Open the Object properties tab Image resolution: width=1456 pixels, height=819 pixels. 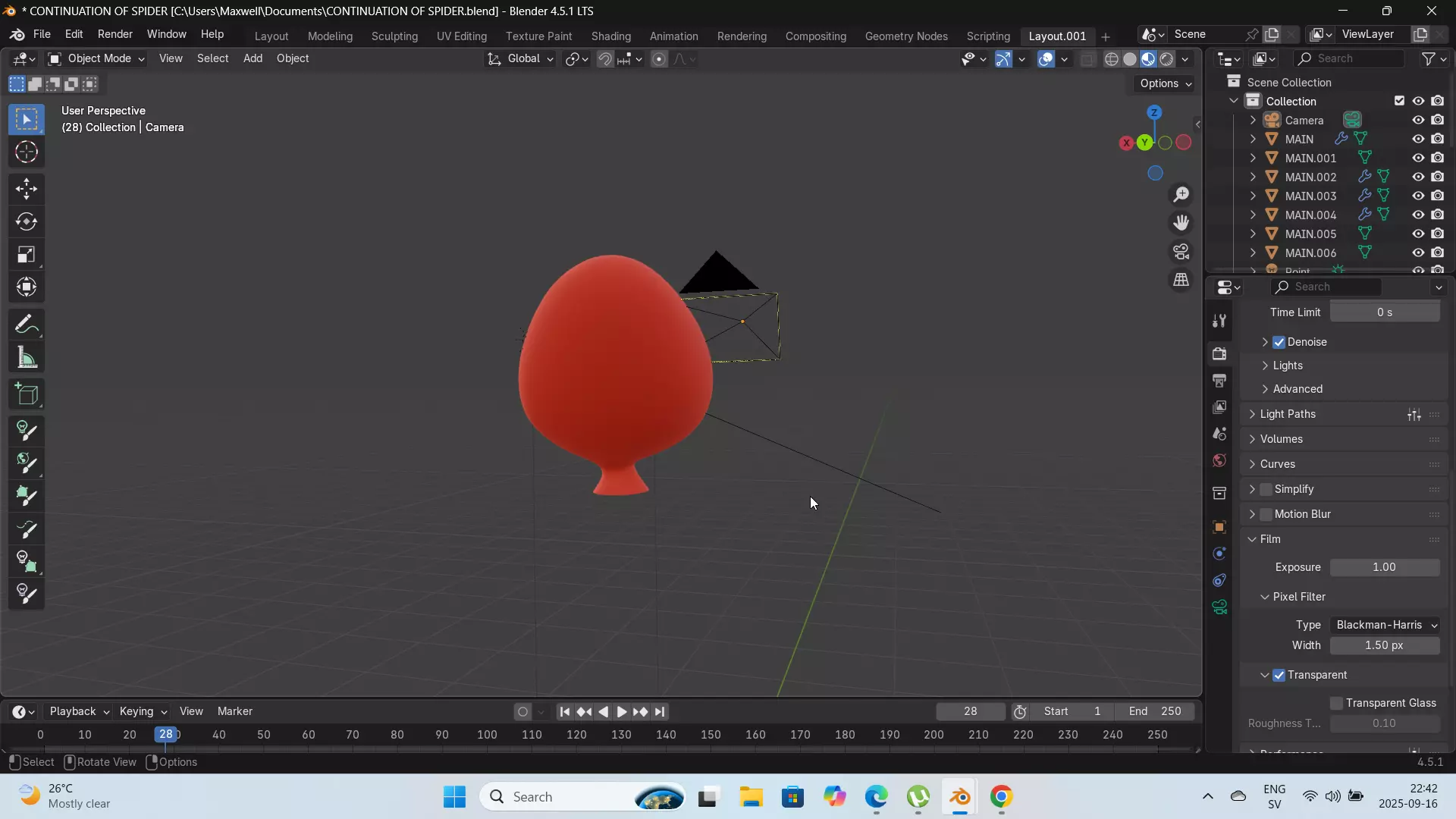click(x=1219, y=527)
